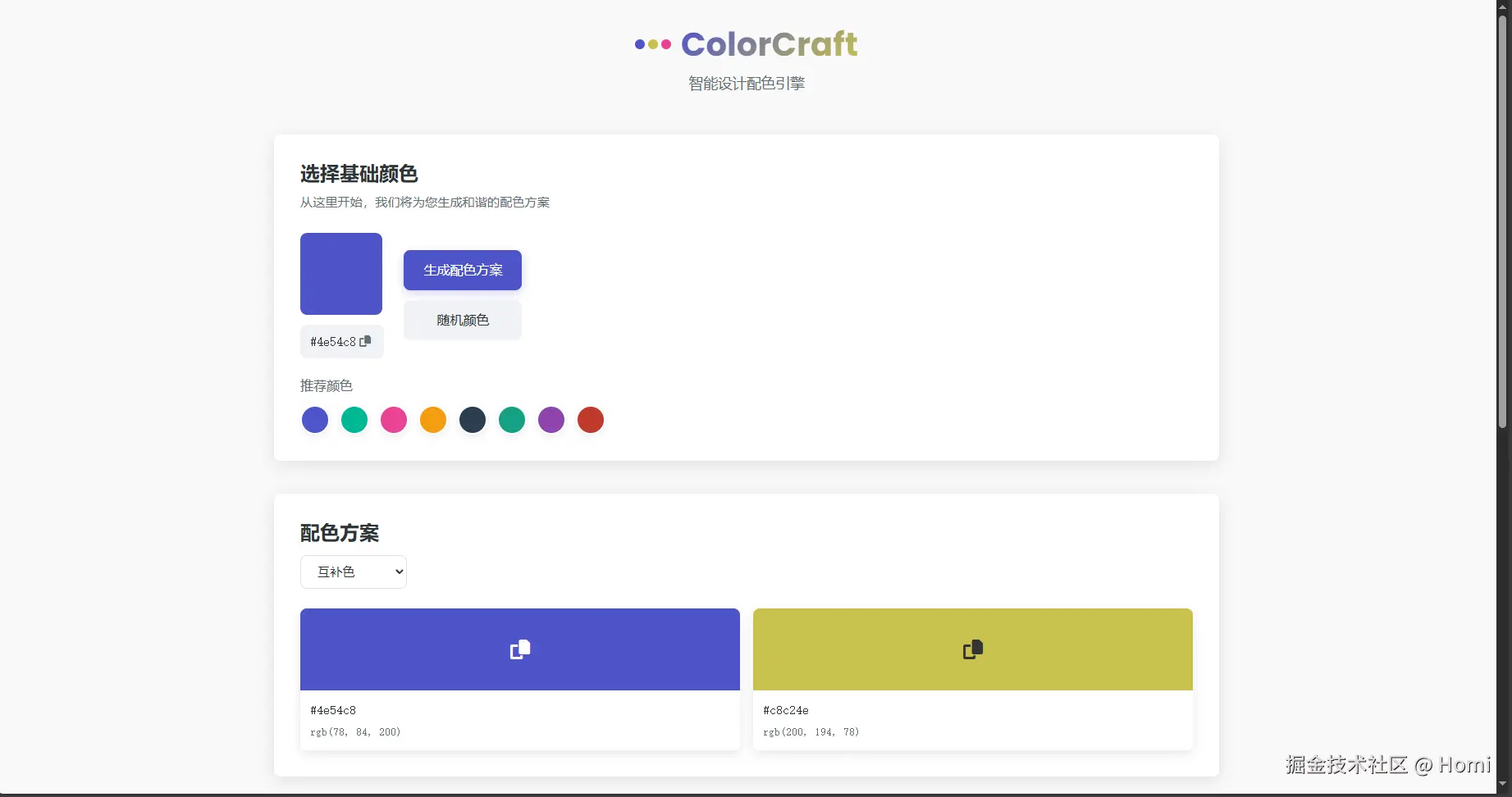This screenshot has height=797, width=1512.
Task: Select the emerald green recommended color circle
Action: pos(511,420)
